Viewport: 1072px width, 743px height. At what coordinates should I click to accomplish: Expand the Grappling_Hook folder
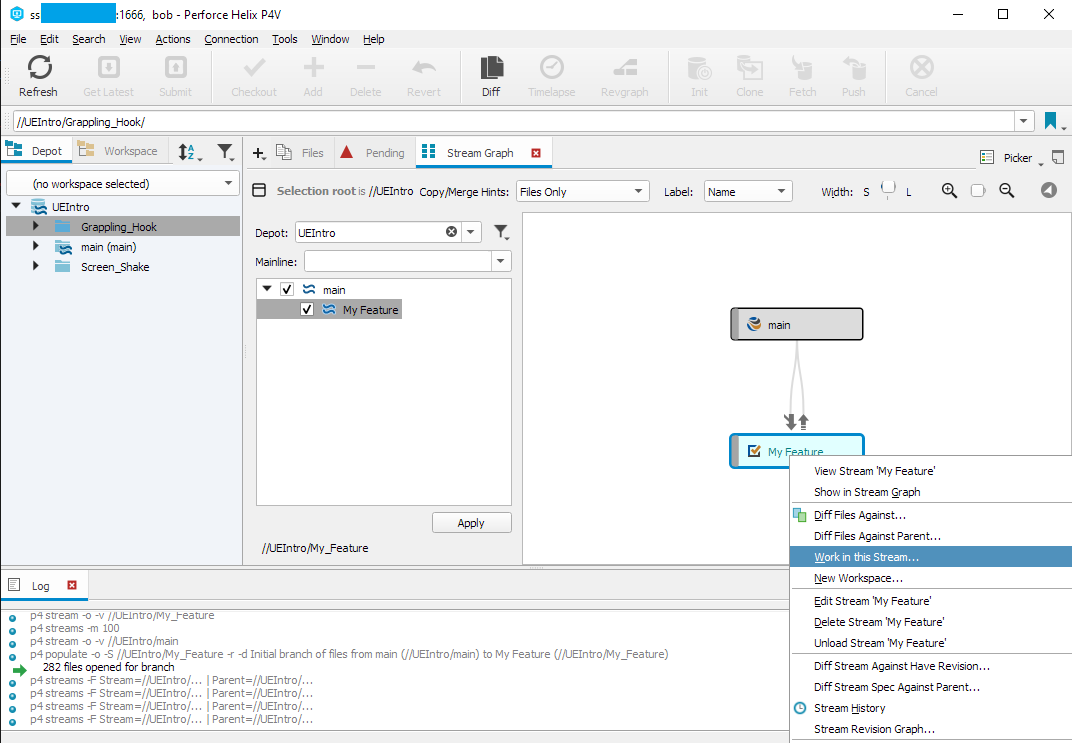pyautogui.click(x=36, y=226)
